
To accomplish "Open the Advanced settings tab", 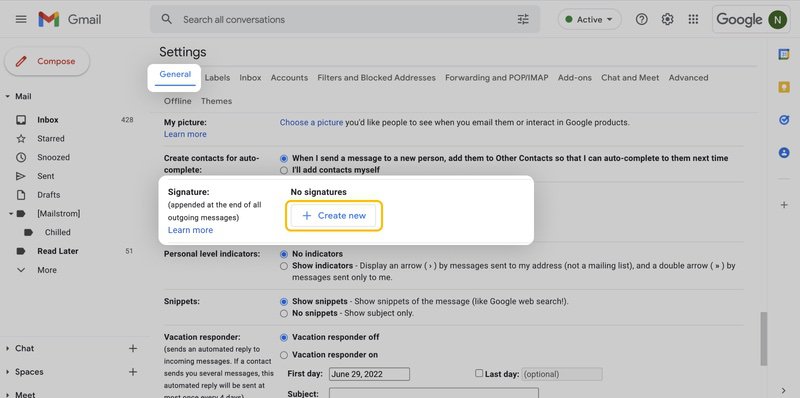I will (688, 78).
